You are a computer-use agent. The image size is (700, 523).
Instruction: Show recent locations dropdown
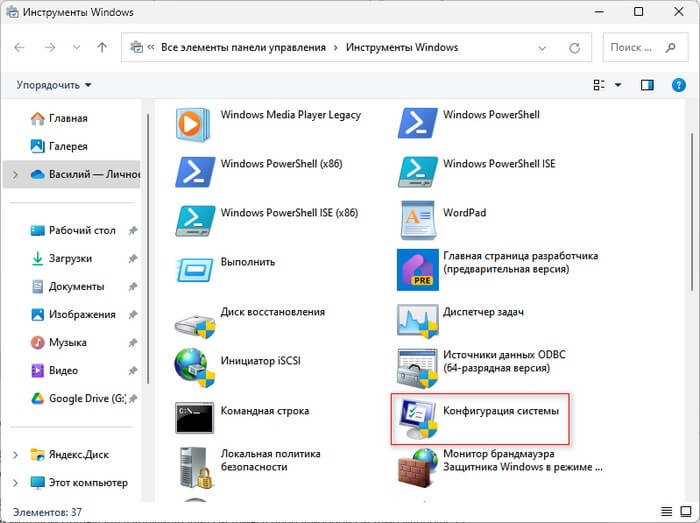point(76,47)
